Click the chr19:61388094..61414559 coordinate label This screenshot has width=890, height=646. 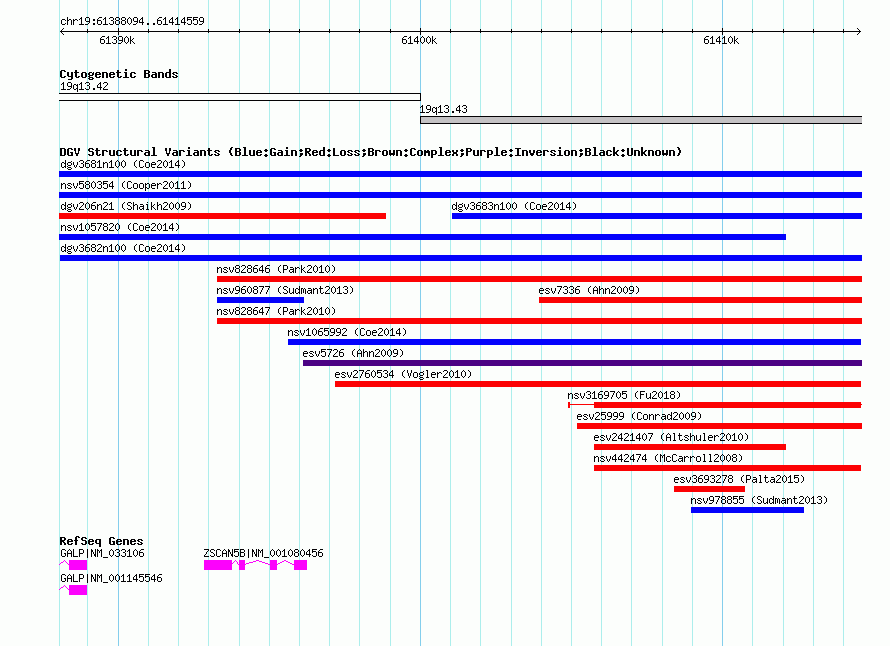(x=132, y=22)
